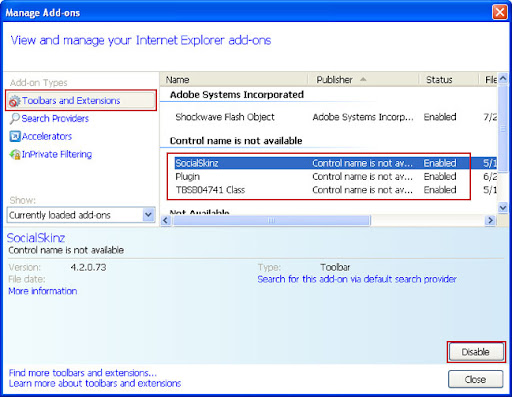
Task: Select InPrivate Filtering add-on type
Action: point(57,154)
